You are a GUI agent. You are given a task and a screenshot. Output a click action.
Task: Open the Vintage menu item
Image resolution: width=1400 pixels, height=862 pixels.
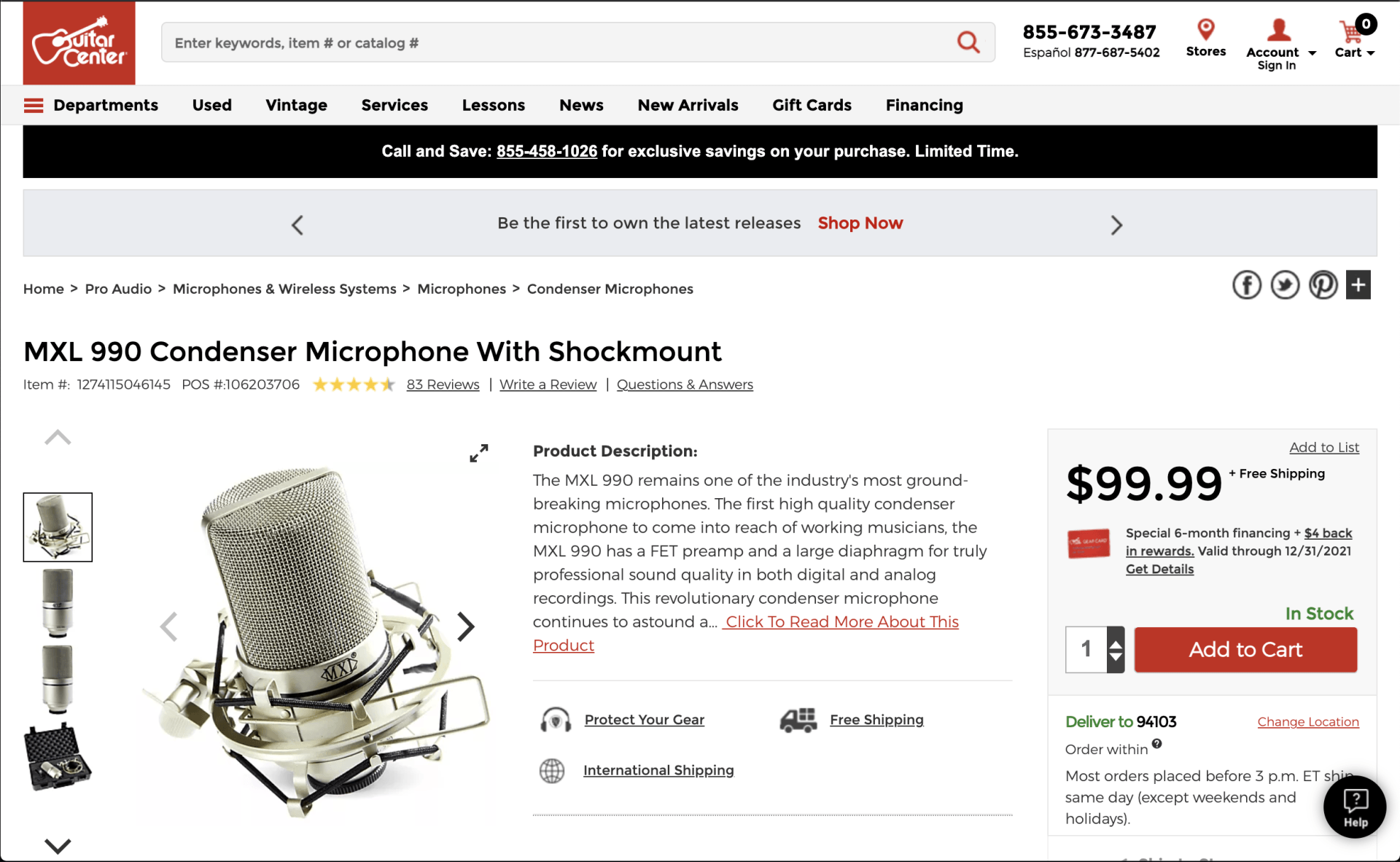click(296, 105)
